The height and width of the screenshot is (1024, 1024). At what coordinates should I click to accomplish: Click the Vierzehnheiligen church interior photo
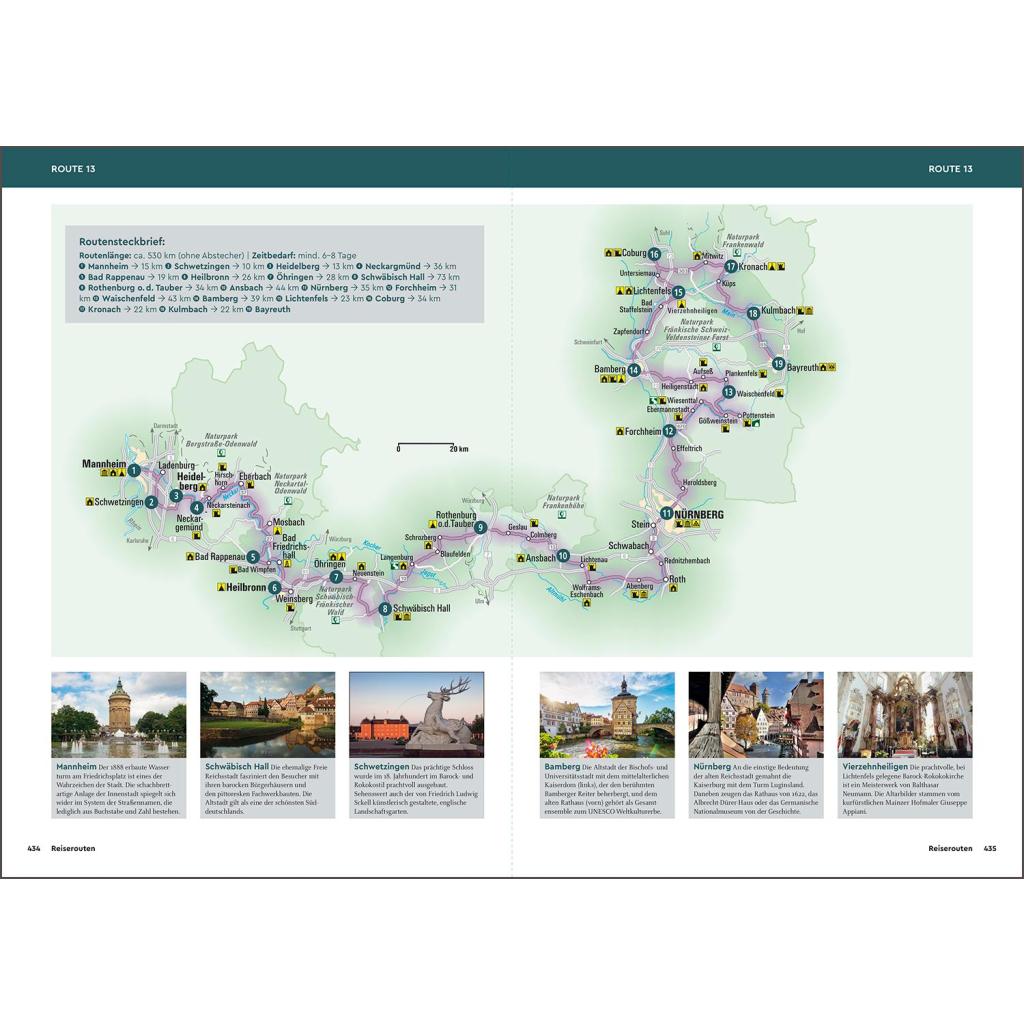click(x=904, y=714)
